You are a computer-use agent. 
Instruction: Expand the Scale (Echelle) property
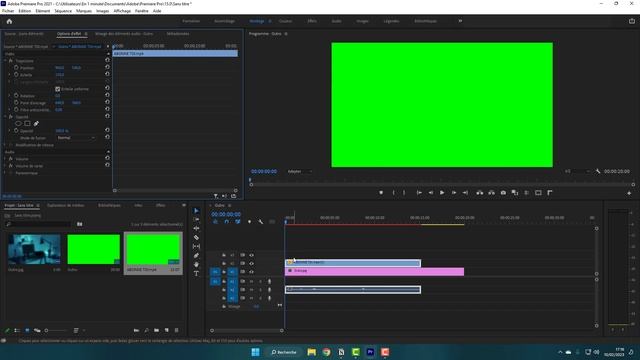[x=9, y=75]
